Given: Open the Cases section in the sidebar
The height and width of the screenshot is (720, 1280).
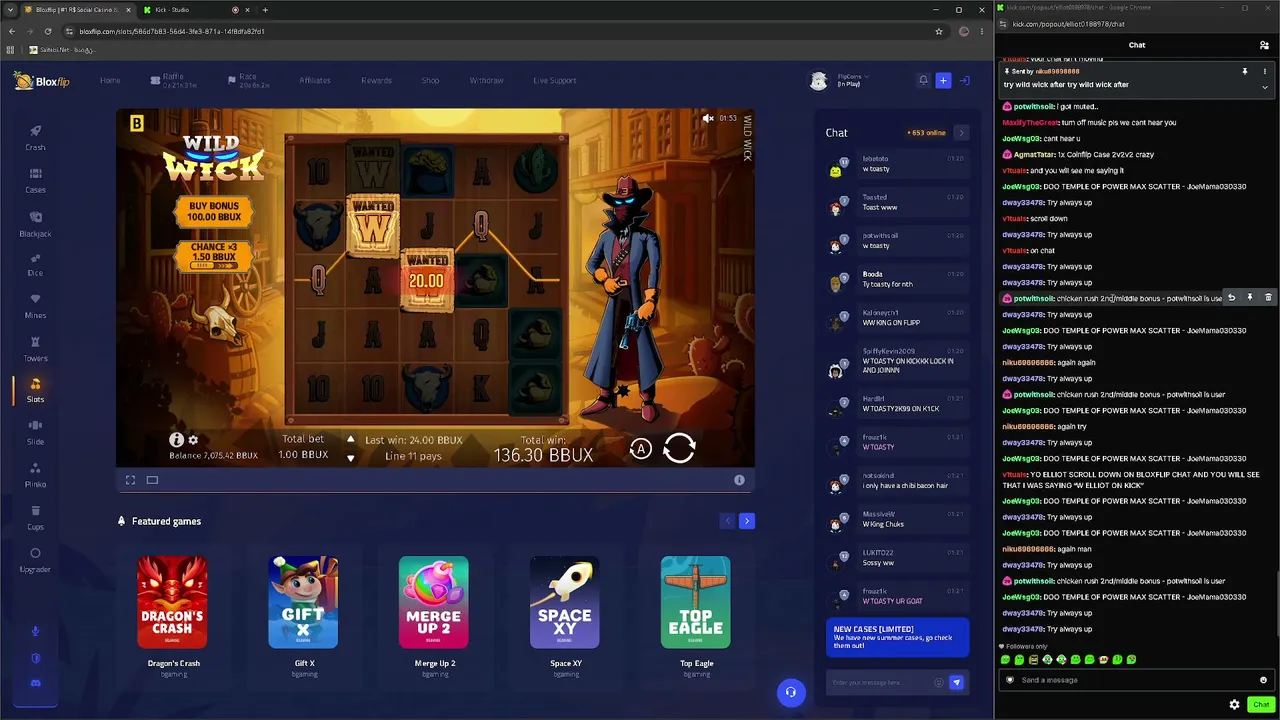Looking at the screenshot, I should pyautogui.click(x=35, y=181).
